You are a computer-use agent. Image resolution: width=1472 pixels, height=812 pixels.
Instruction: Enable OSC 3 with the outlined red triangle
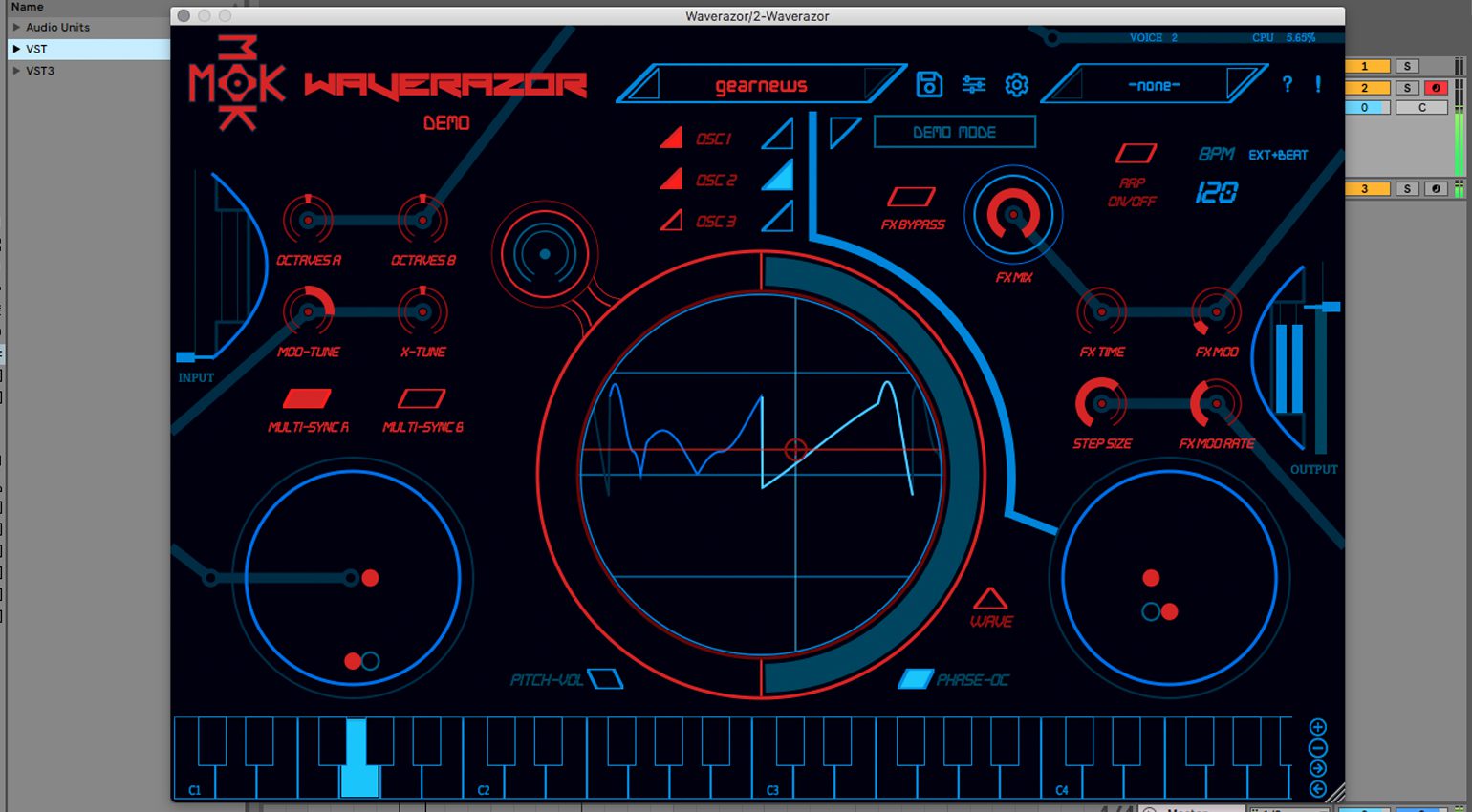(672, 221)
